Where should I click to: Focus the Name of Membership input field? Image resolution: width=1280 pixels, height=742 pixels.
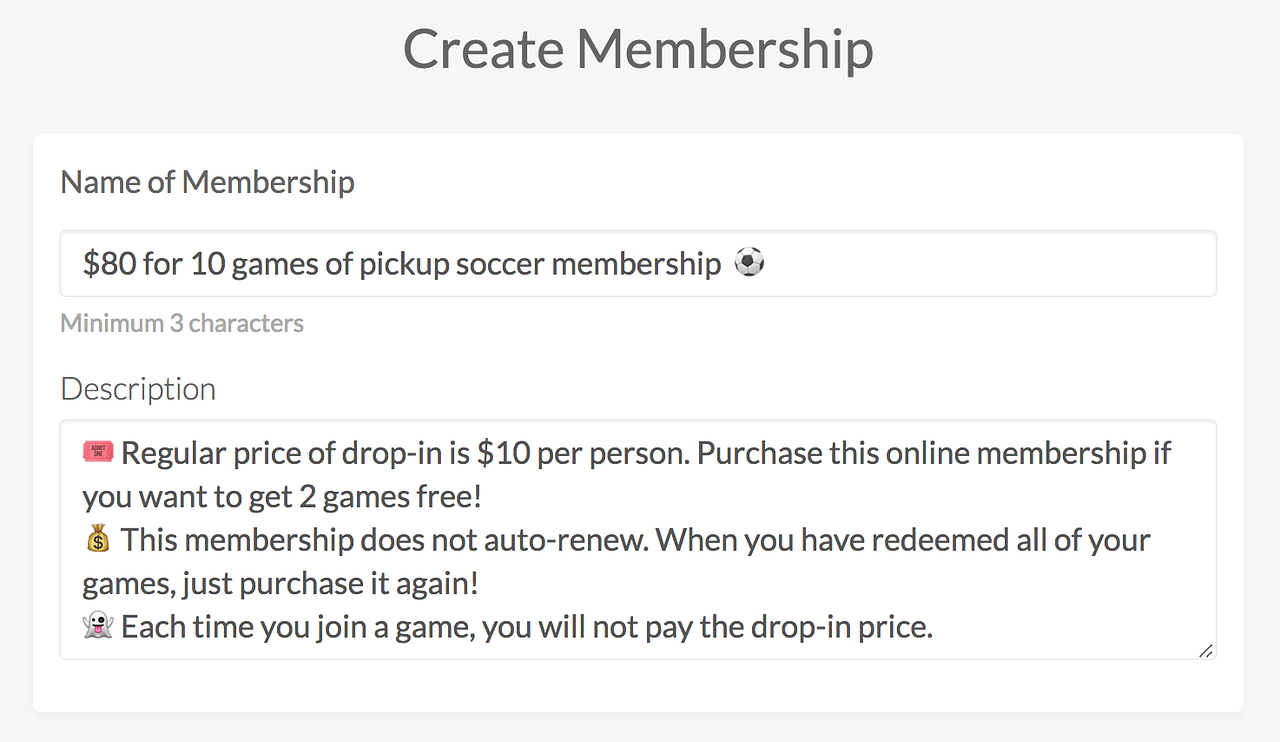980,264
